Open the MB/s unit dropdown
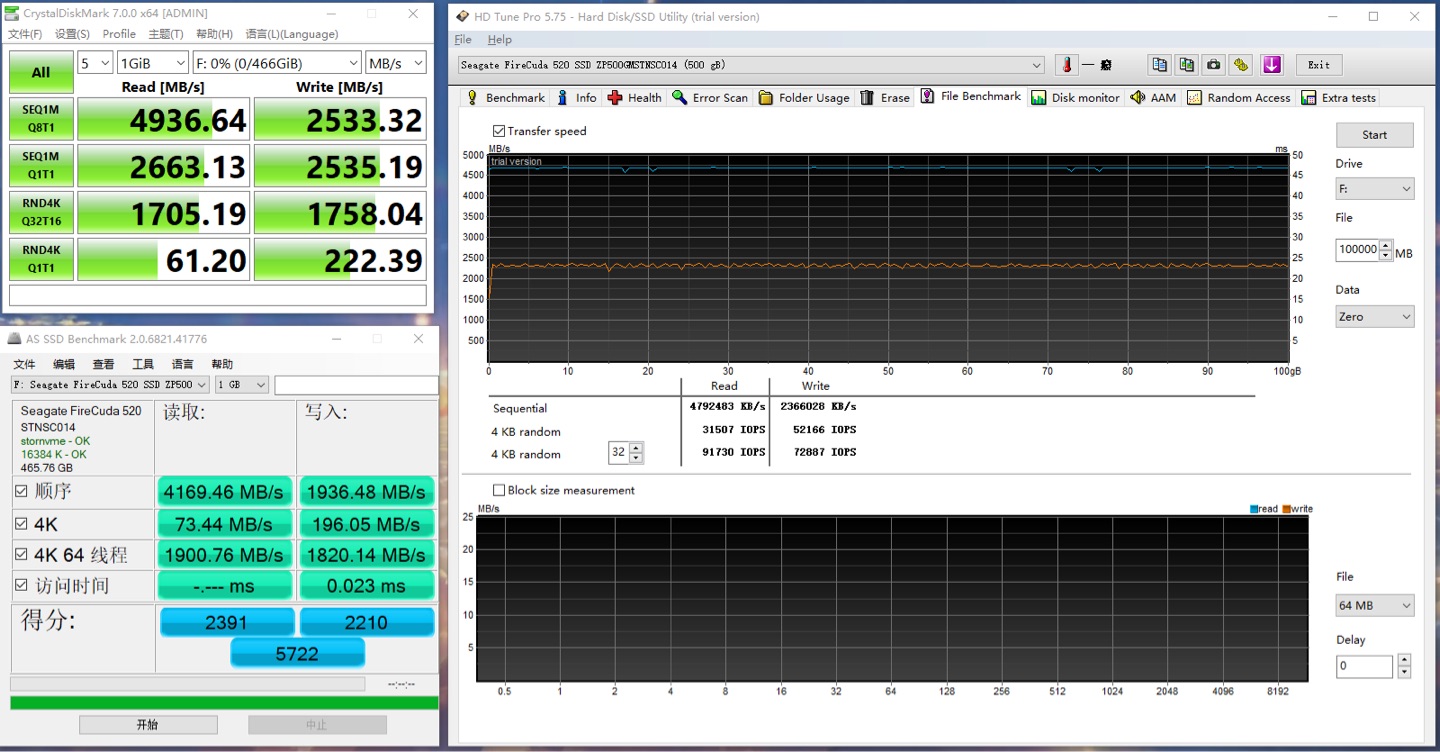1440x752 pixels. (395, 63)
